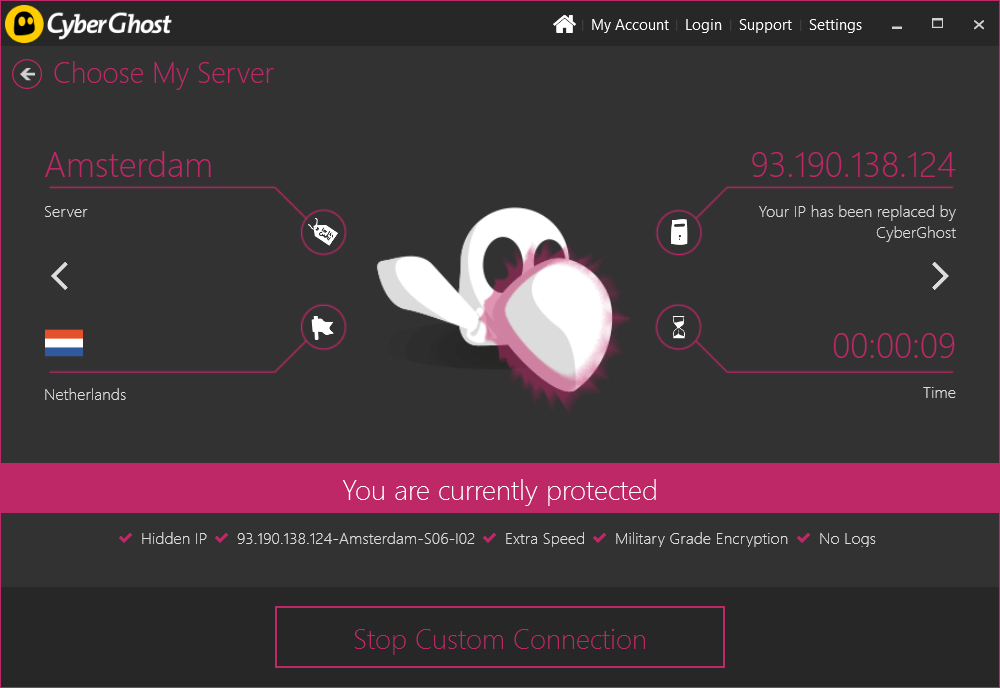Click the IP address device icon
This screenshot has height=688, width=1000.
(x=679, y=232)
